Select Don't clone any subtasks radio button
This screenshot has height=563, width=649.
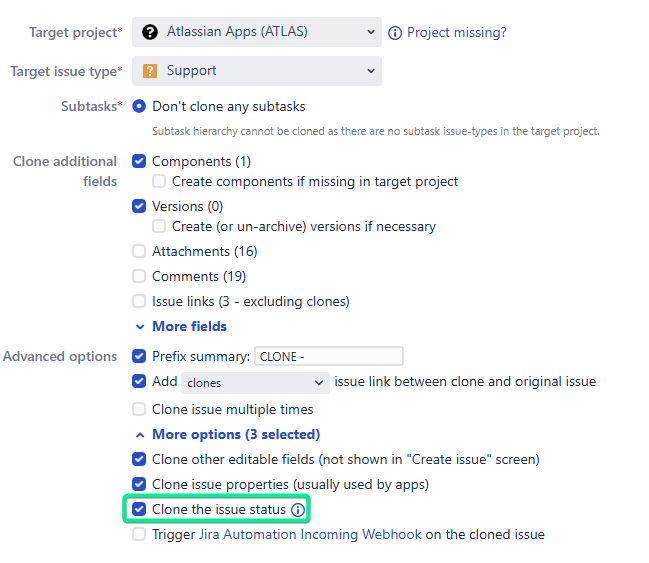point(139,106)
